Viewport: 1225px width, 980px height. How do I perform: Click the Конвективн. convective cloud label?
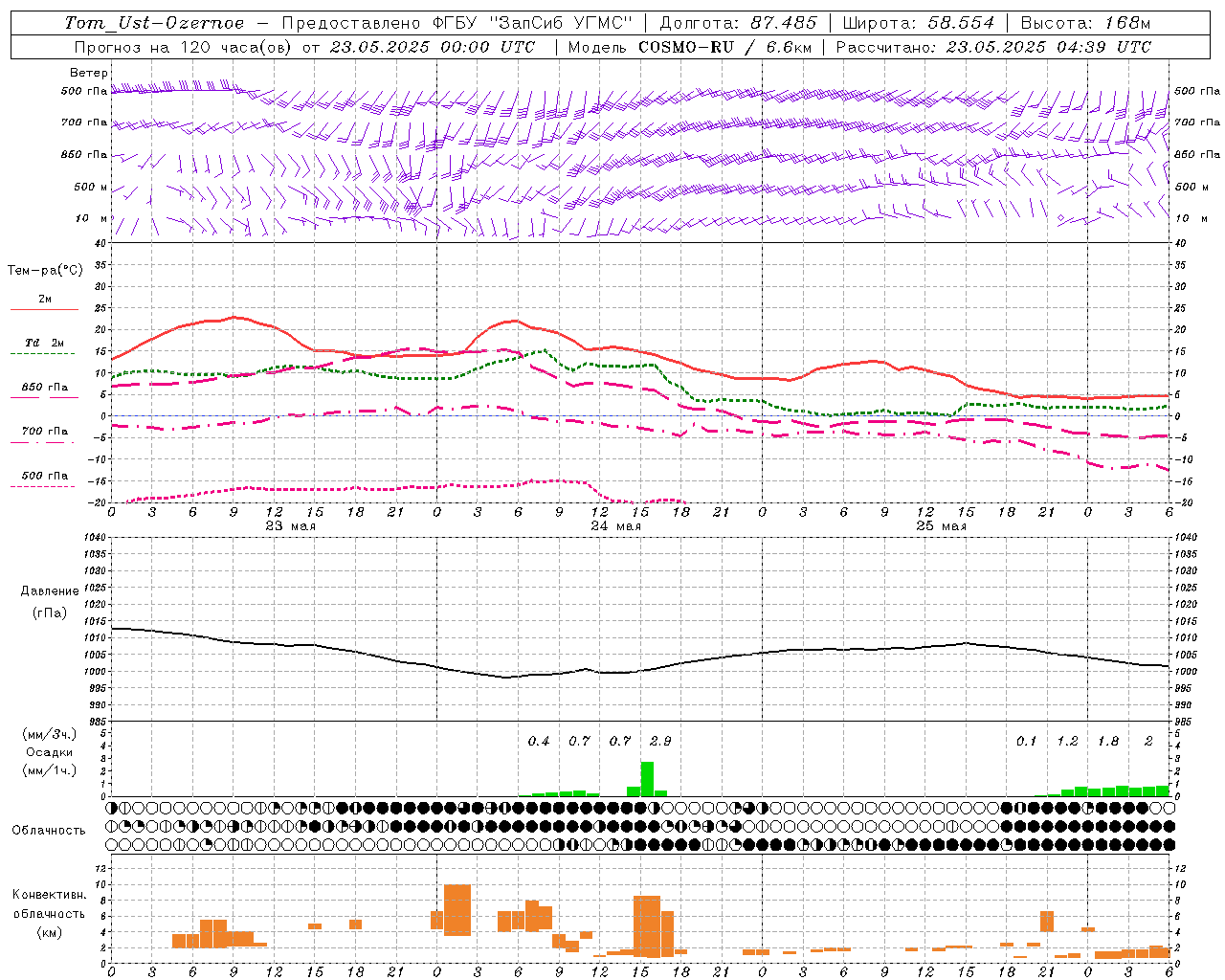click(50, 894)
